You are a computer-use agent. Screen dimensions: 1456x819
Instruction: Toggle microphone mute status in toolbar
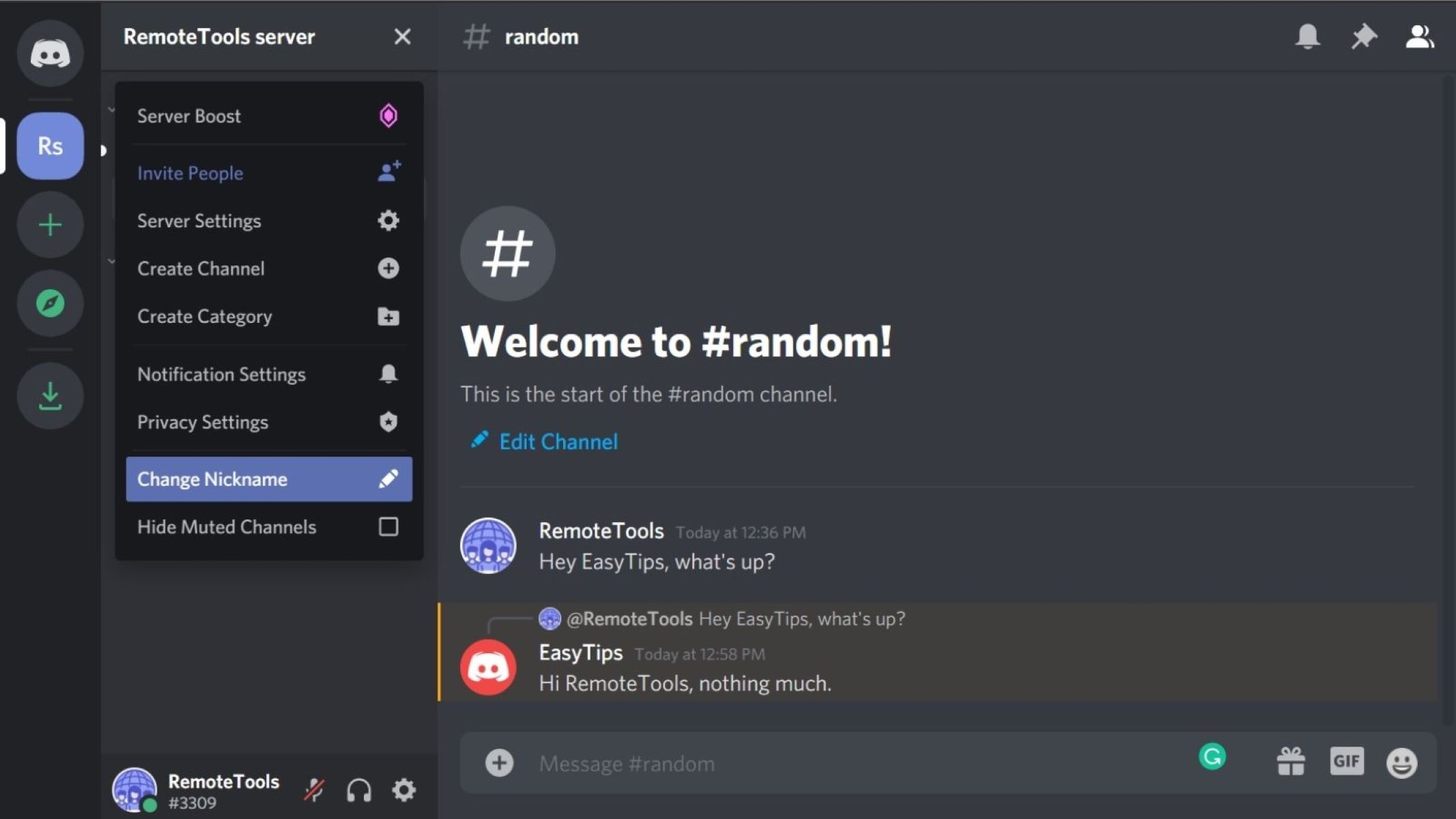click(x=314, y=791)
